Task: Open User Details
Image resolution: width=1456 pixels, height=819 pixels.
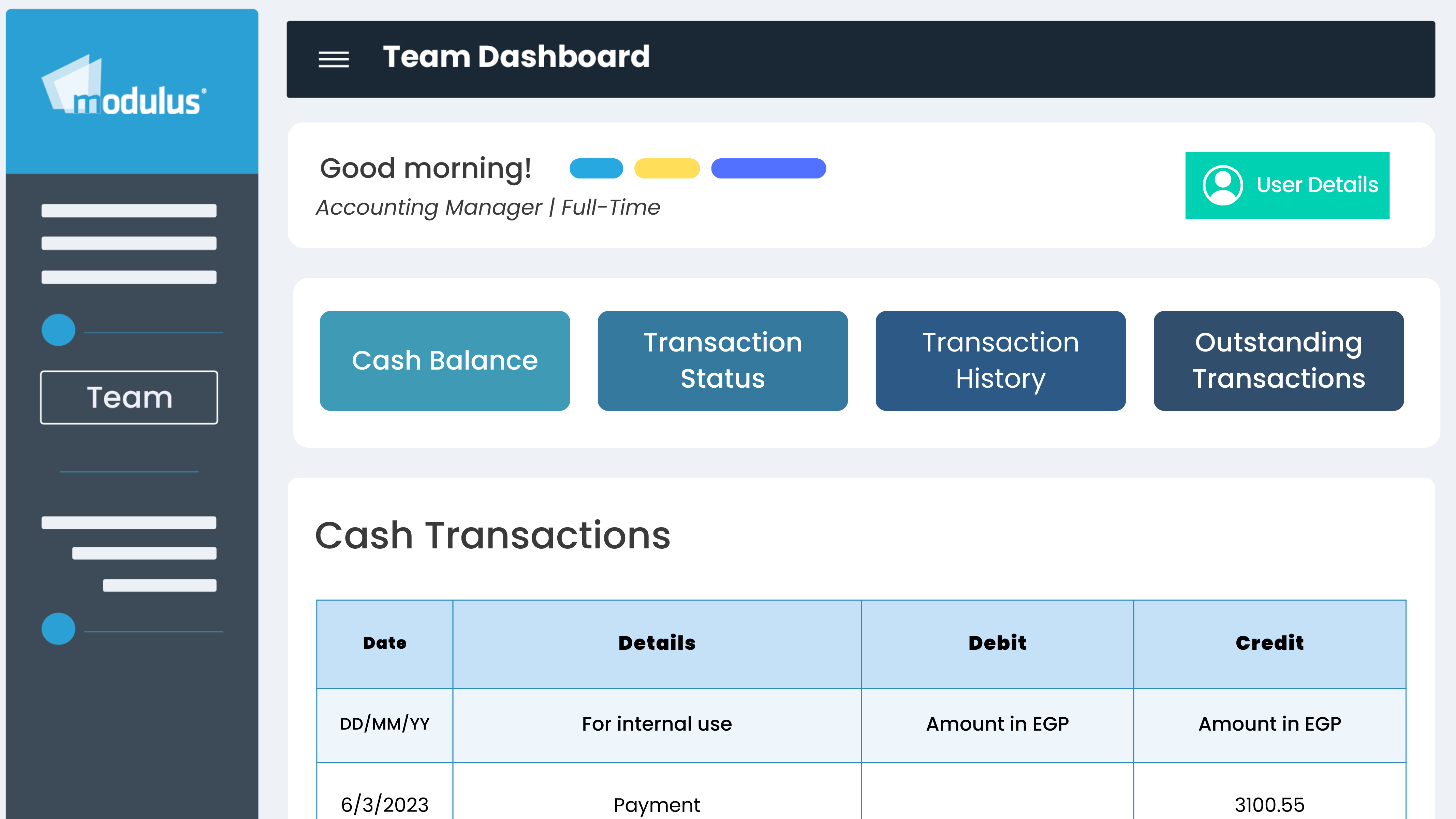Action: point(1287,185)
